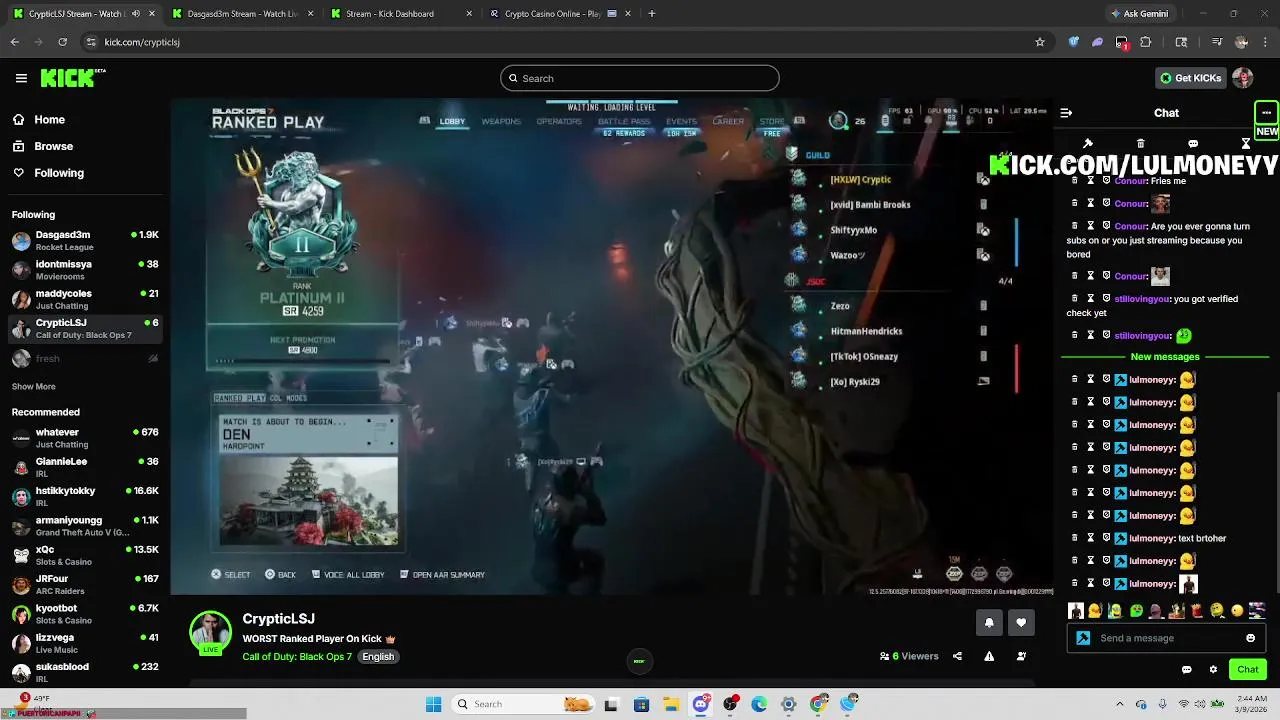
Task: Open CrypticLSJ streamer avatar
Action: click(x=211, y=632)
